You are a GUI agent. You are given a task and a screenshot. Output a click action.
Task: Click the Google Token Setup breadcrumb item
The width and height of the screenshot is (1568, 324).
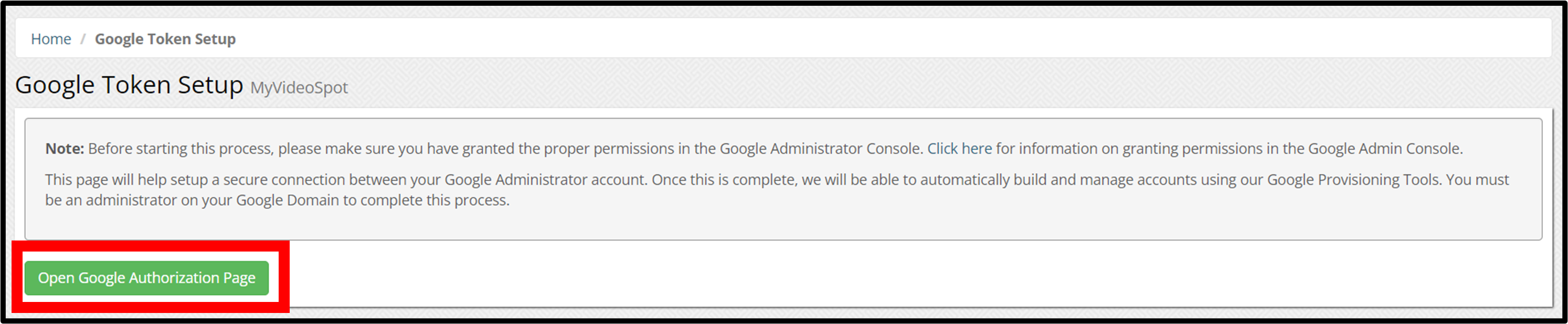click(165, 39)
